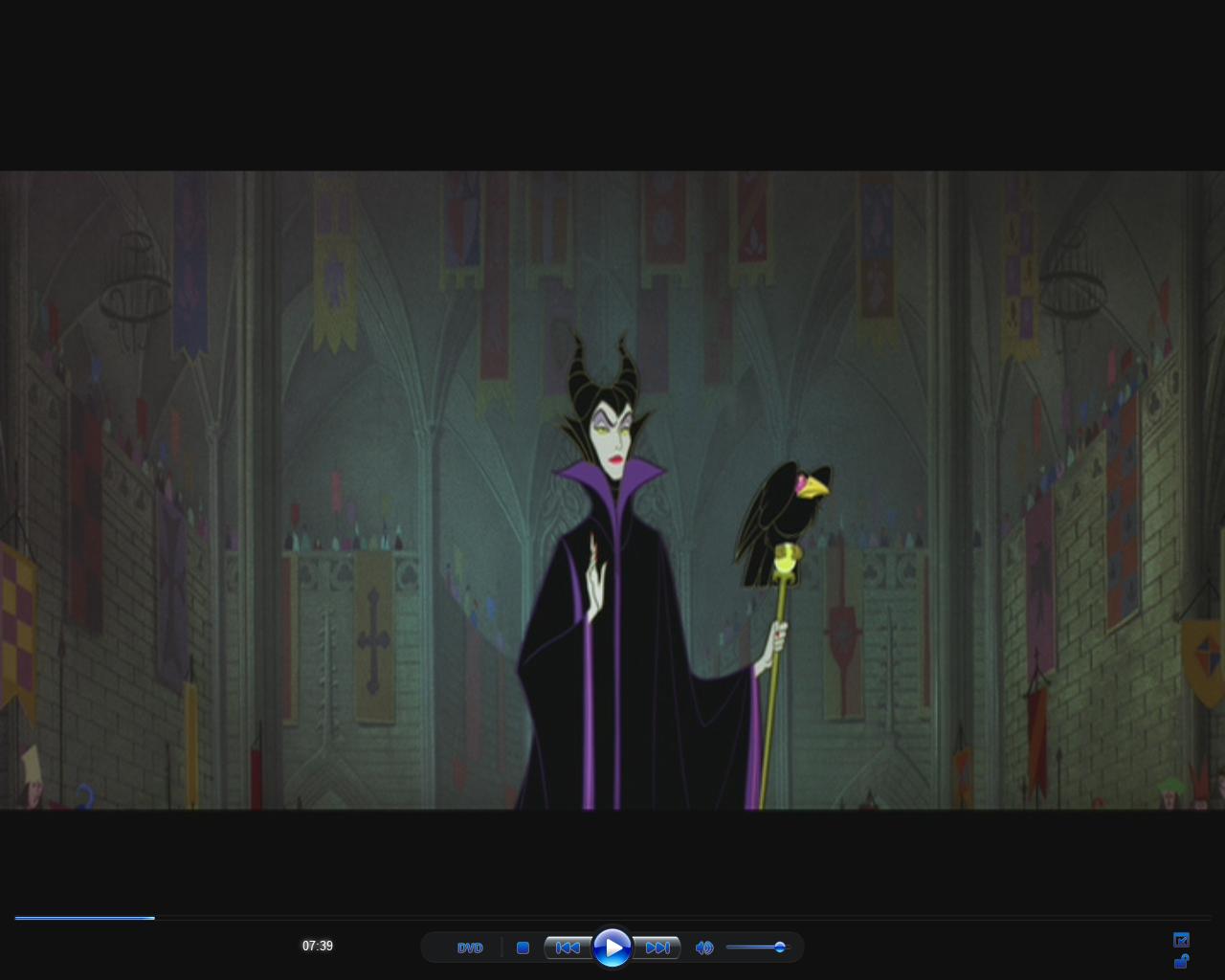Mute the audio with the speaker icon
Image resolution: width=1225 pixels, height=980 pixels.
(704, 947)
